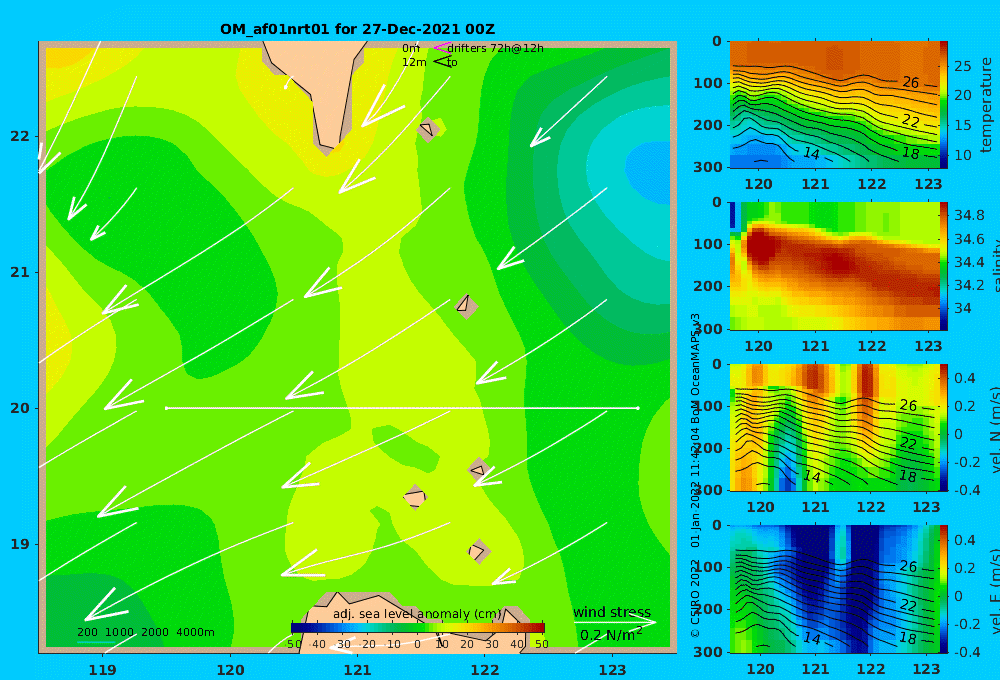
Task: Click contour label 26 in temperature panel
Action: pyautogui.click(x=911, y=82)
